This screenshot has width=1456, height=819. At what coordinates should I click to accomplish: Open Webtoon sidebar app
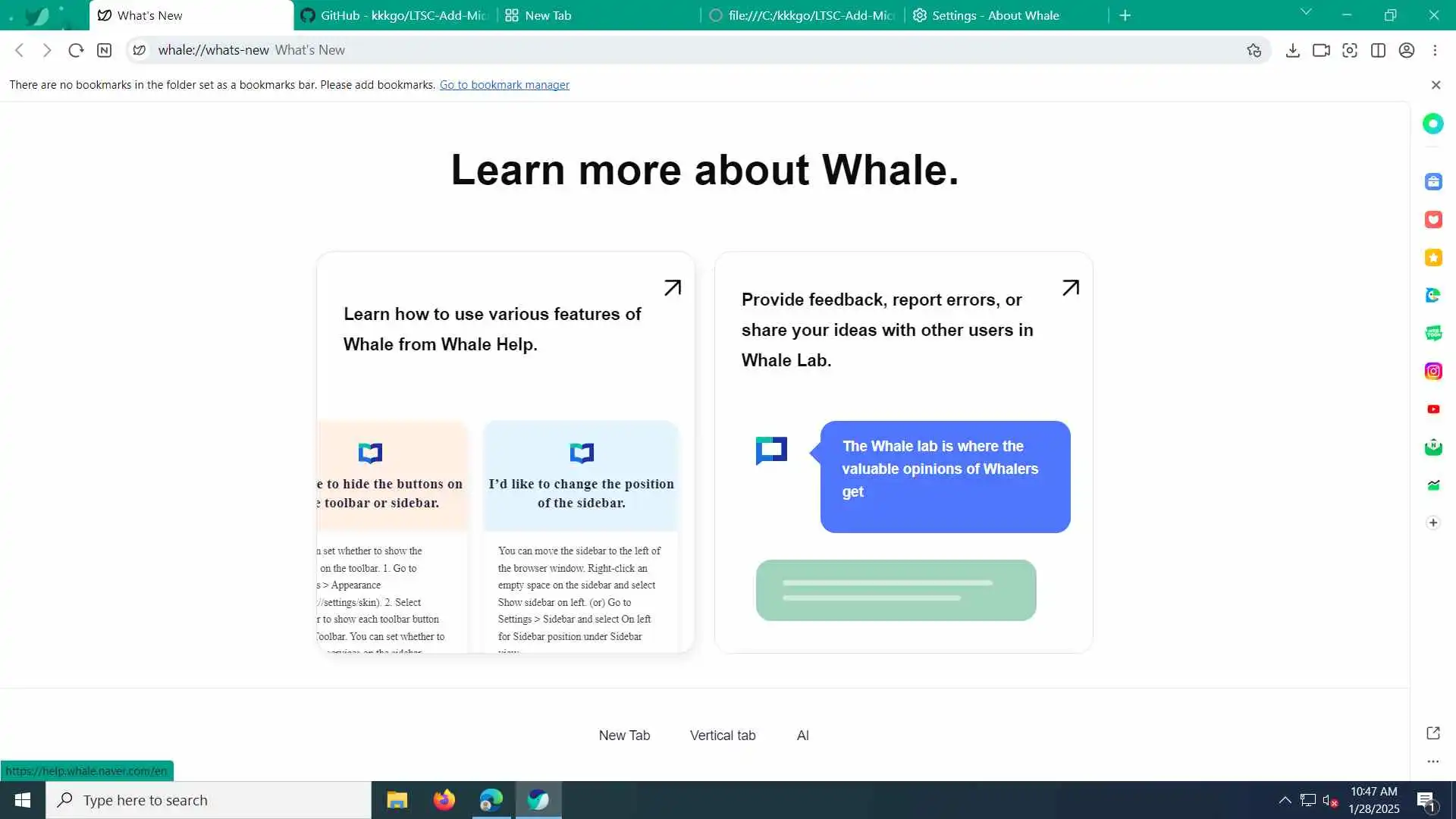pos(1433,333)
